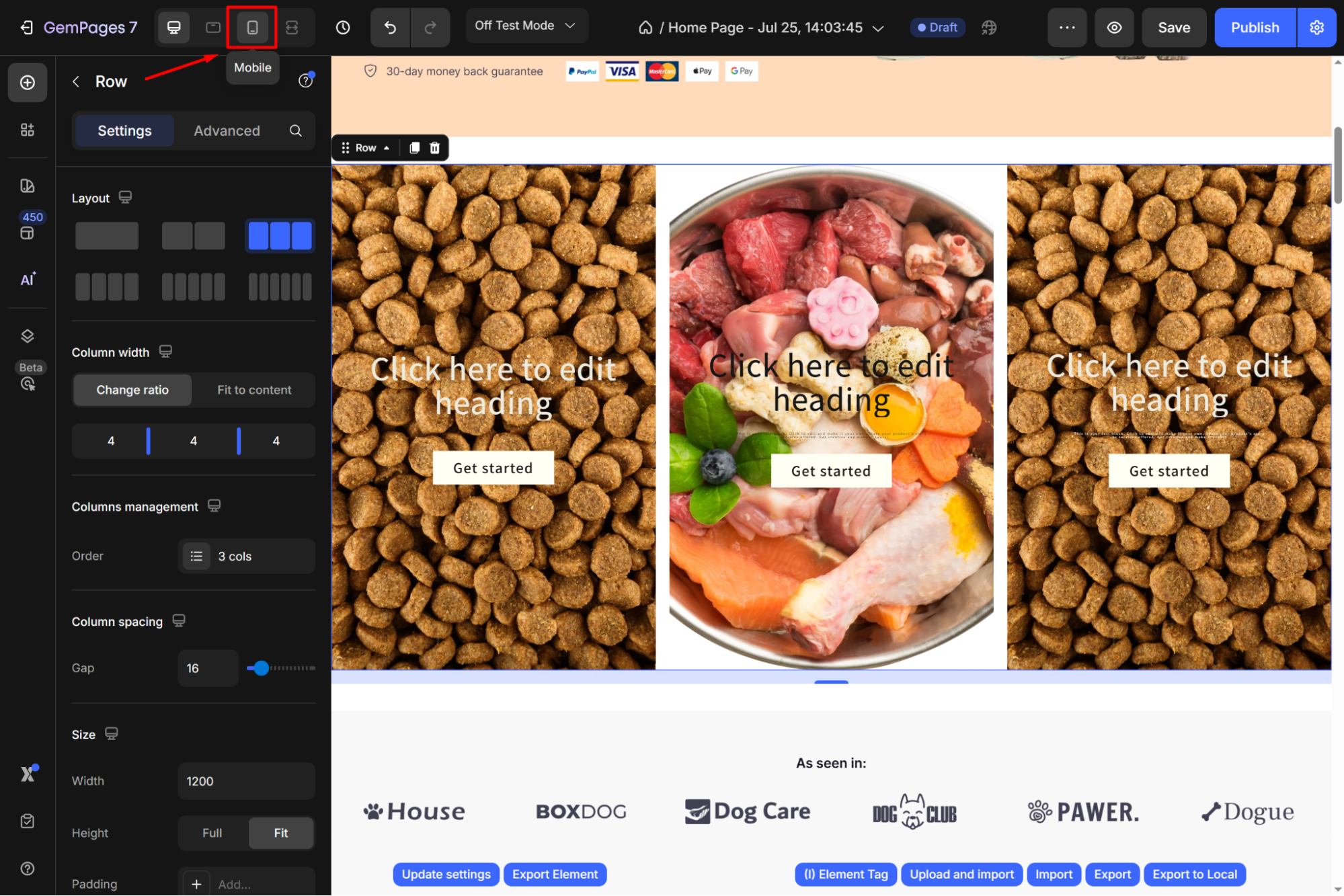Select Fit to content column width
1344x896 pixels.
pos(254,390)
